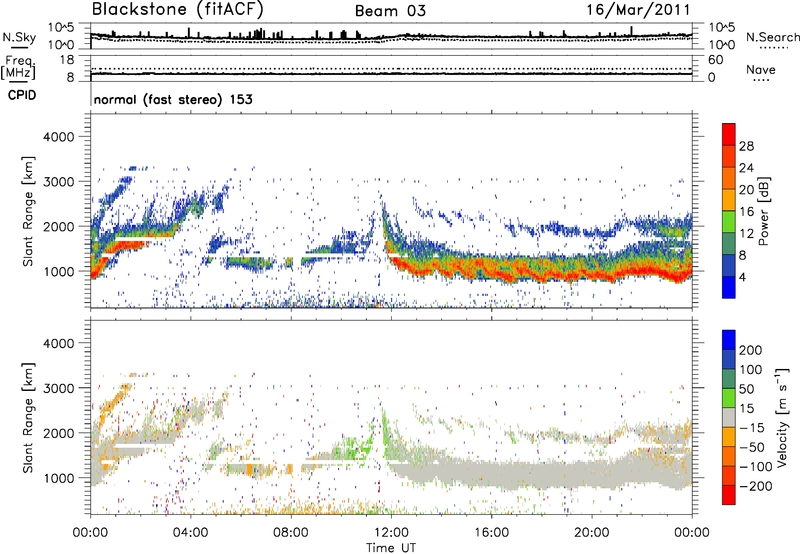Click the "Nave" legend label
This screenshot has width=800, height=554.
760,69
